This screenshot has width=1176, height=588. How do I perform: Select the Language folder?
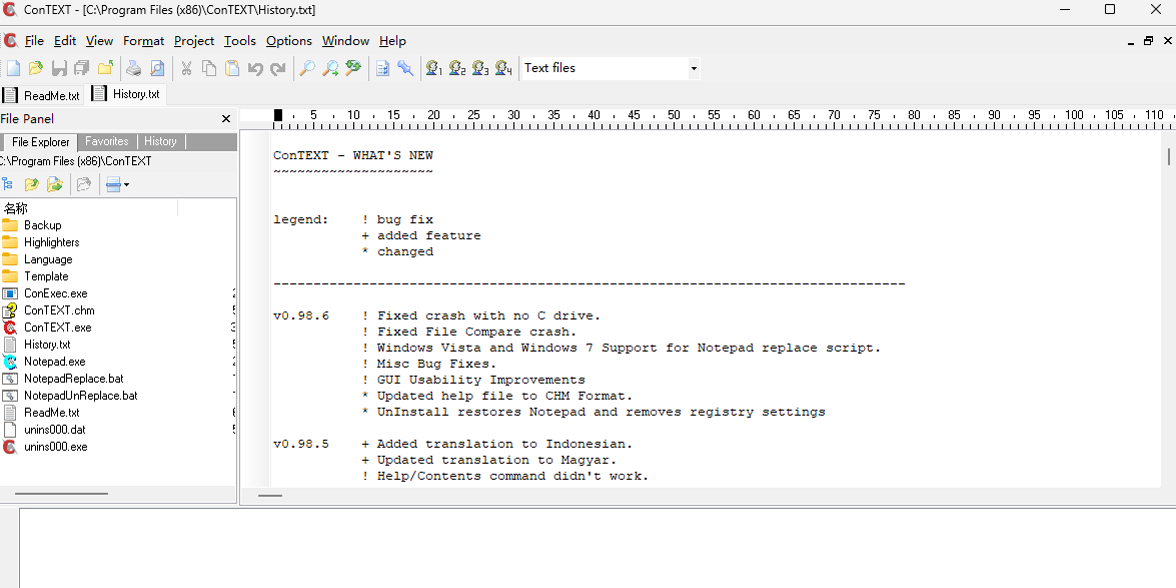click(48, 260)
